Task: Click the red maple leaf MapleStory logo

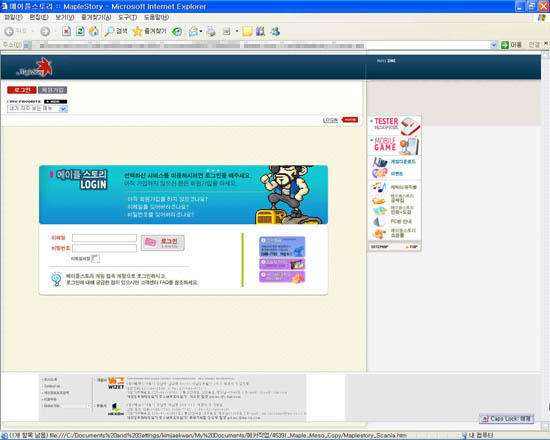Action: (45, 67)
